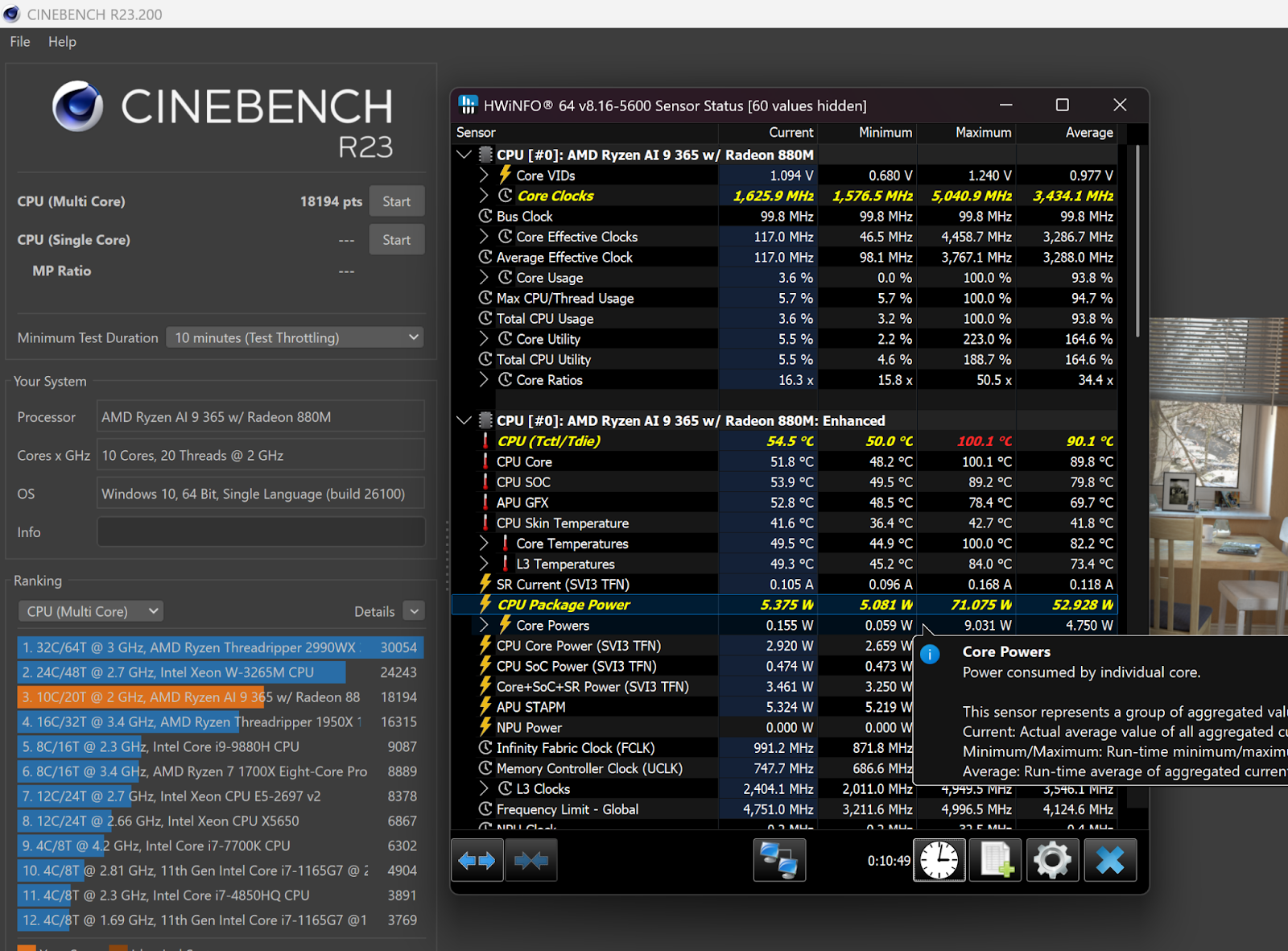The width and height of the screenshot is (1288, 951).
Task: Click the CPU Skin Temperature row
Action: [x=785, y=523]
